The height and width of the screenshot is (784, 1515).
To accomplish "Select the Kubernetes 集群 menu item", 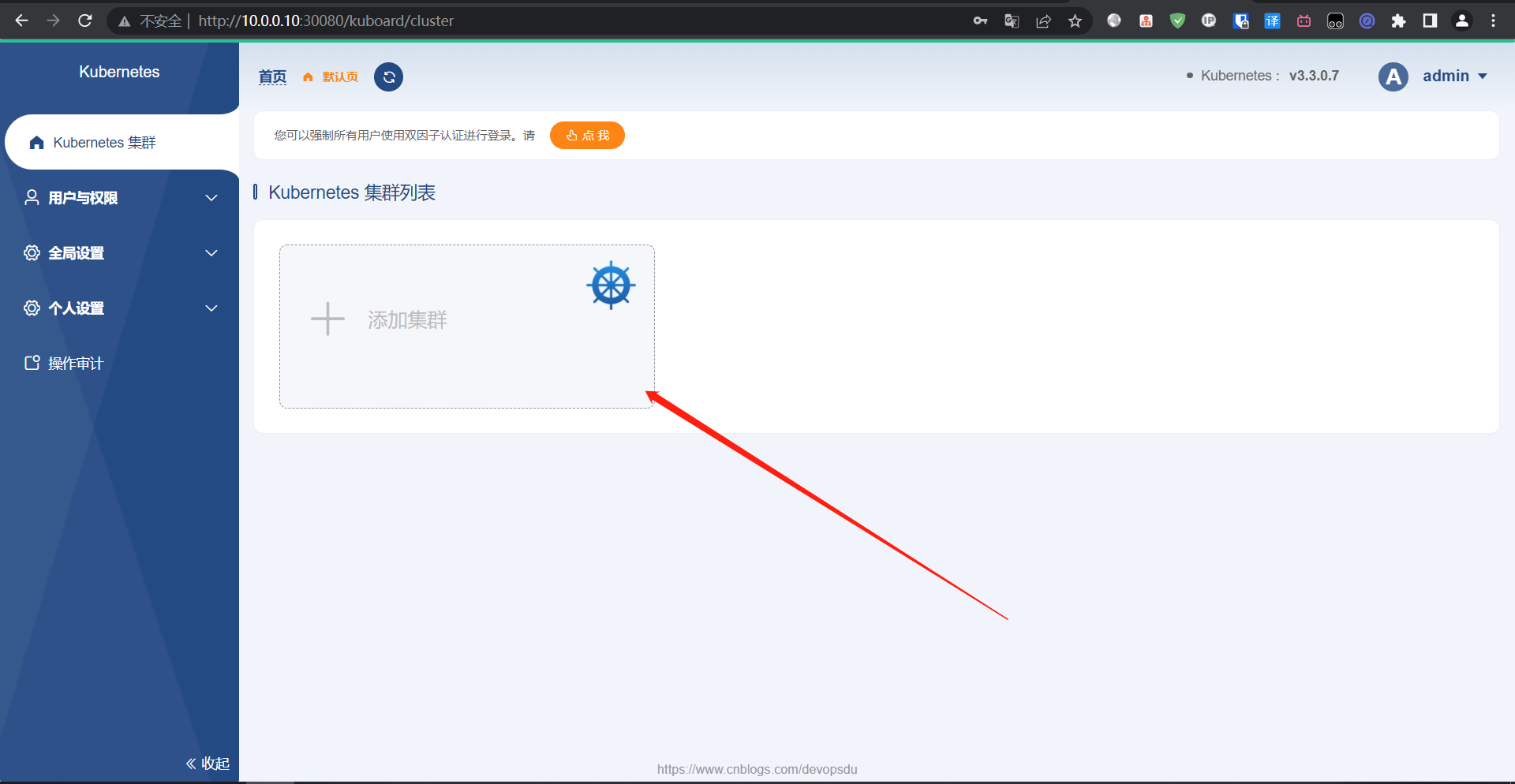I will (122, 142).
